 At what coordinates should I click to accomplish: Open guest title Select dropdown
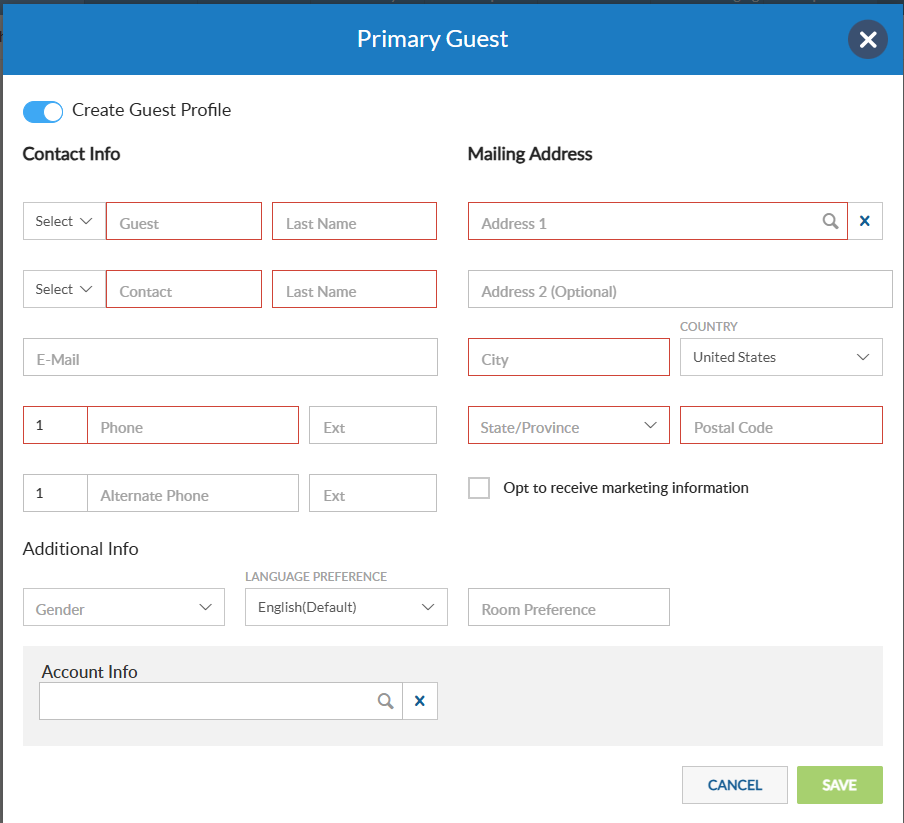[x=64, y=221]
